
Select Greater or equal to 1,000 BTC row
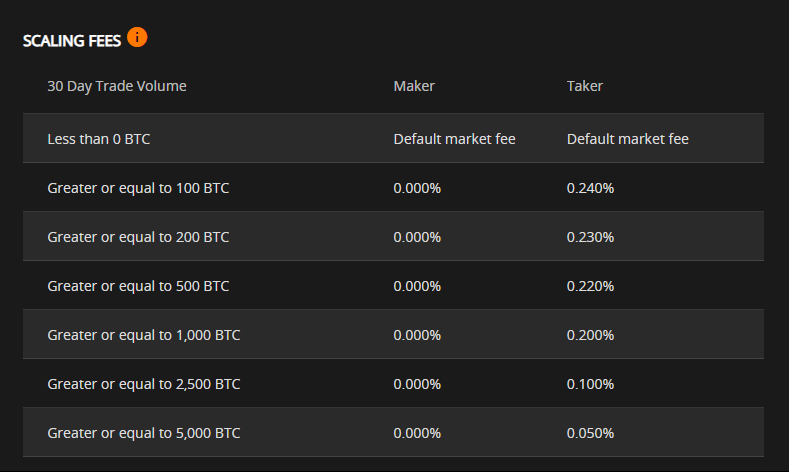[x=393, y=334]
